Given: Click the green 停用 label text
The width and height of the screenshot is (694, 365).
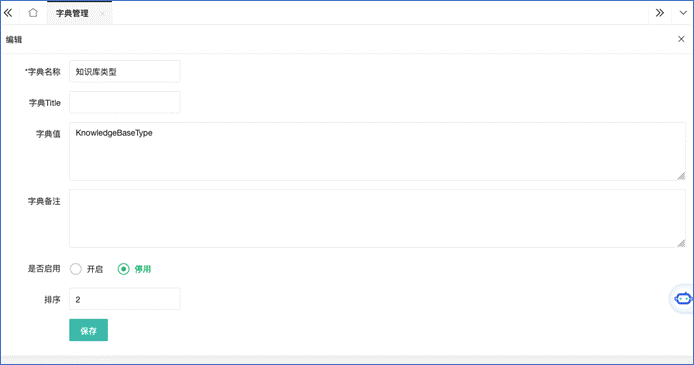Looking at the screenshot, I should click(x=143, y=269).
